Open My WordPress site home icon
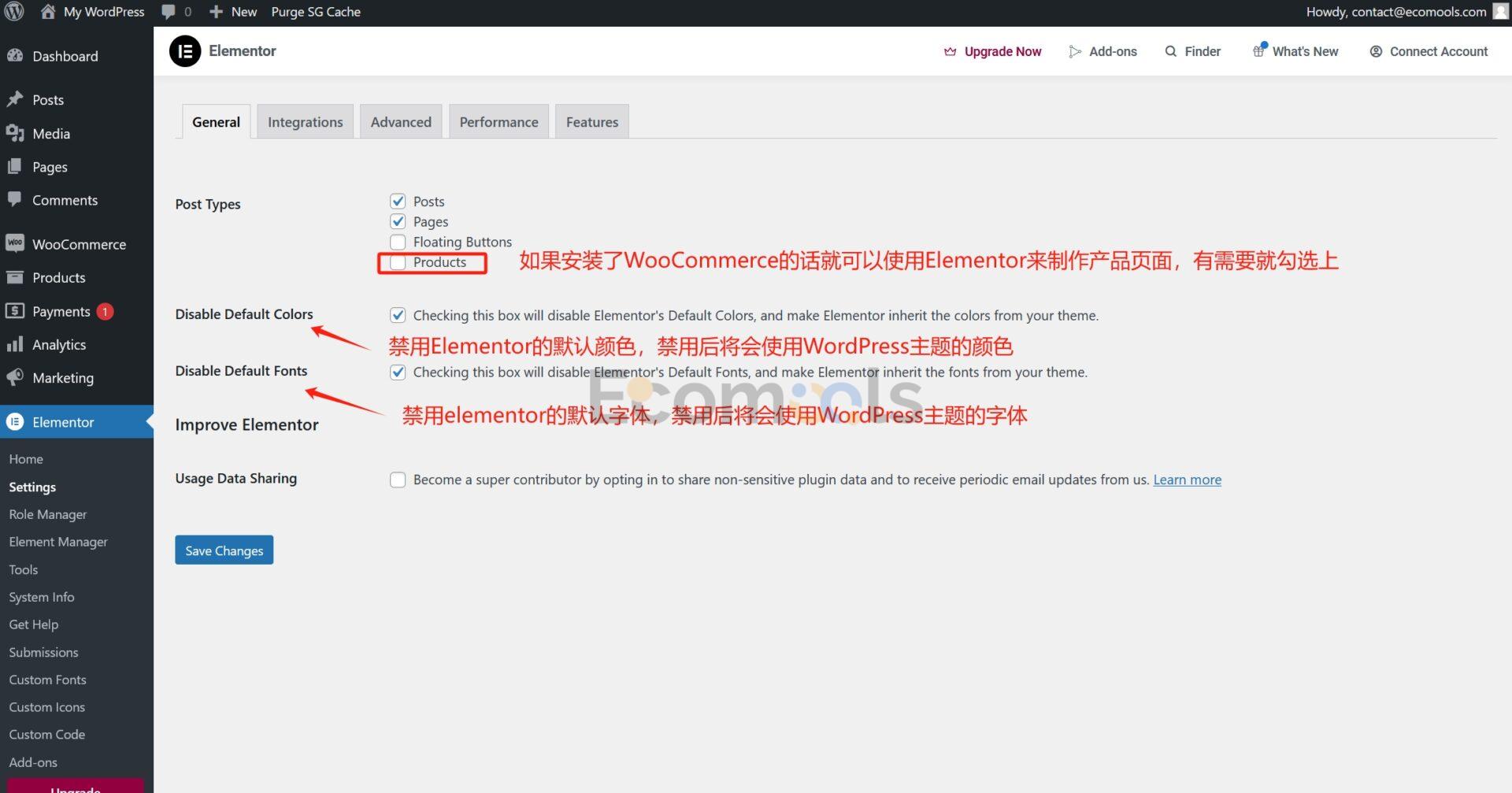The image size is (1512, 793). coord(47,12)
